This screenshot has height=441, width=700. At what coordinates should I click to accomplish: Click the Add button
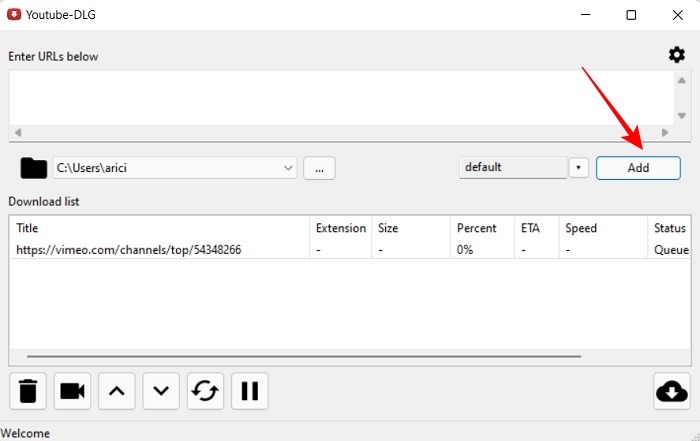click(x=638, y=168)
